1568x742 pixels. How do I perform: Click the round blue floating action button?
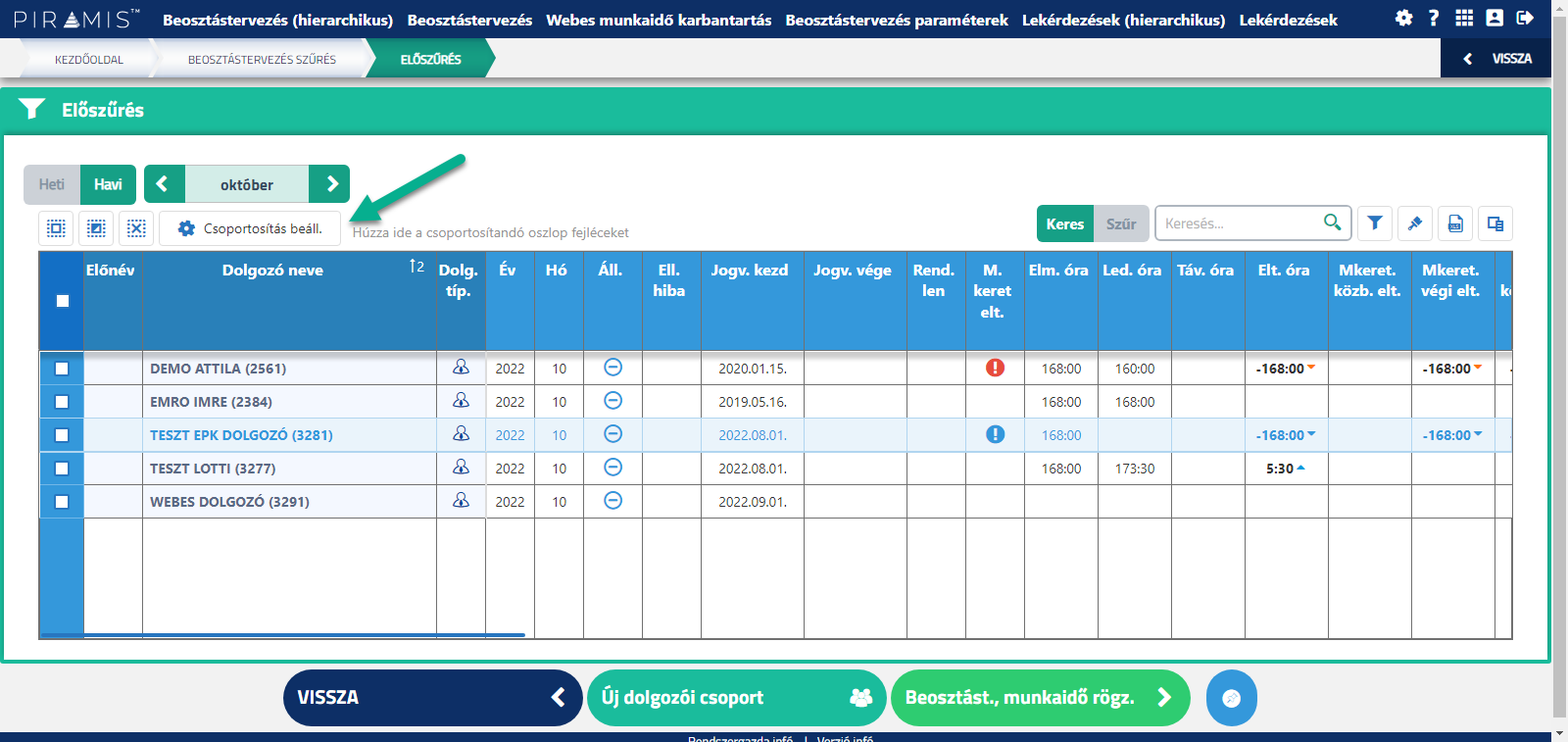(1232, 698)
